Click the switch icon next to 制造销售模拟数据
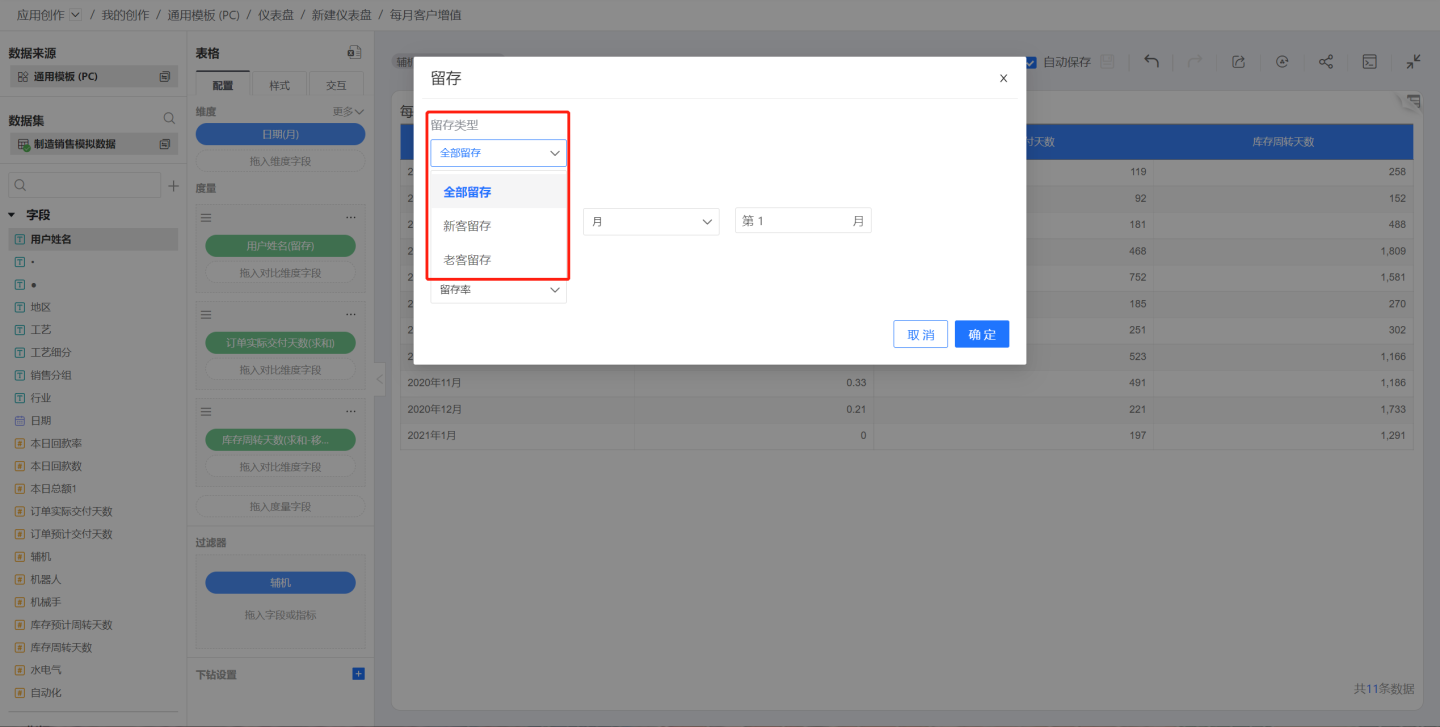The height and width of the screenshot is (727, 1440). coord(165,144)
